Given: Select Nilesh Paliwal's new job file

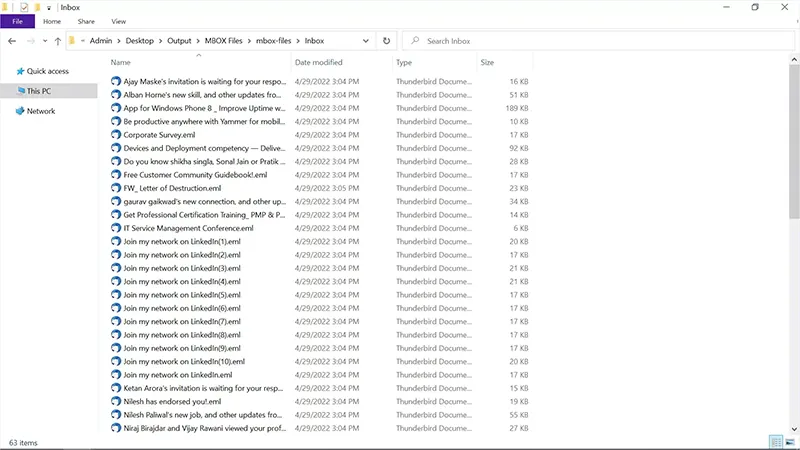Looking at the screenshot, I should click(203, 415).
